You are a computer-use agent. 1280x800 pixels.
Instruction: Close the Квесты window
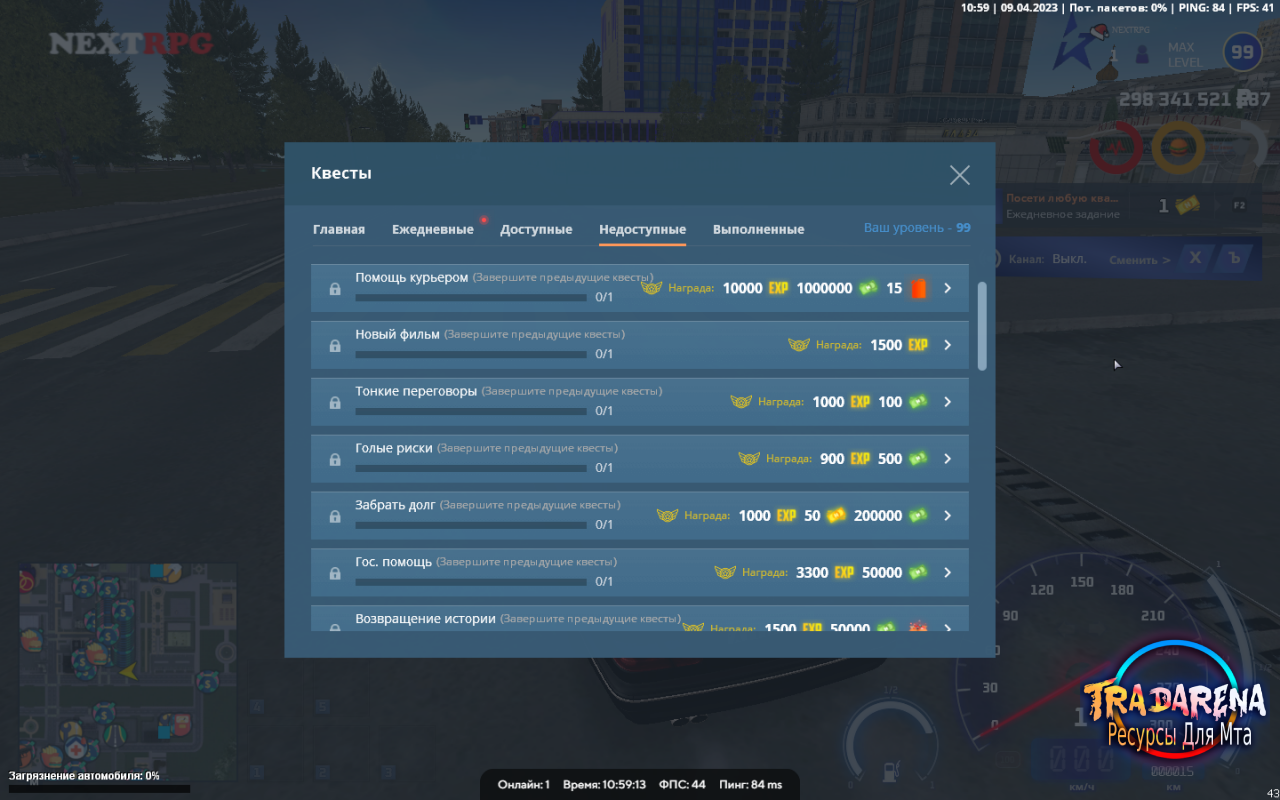coord(960,175)
